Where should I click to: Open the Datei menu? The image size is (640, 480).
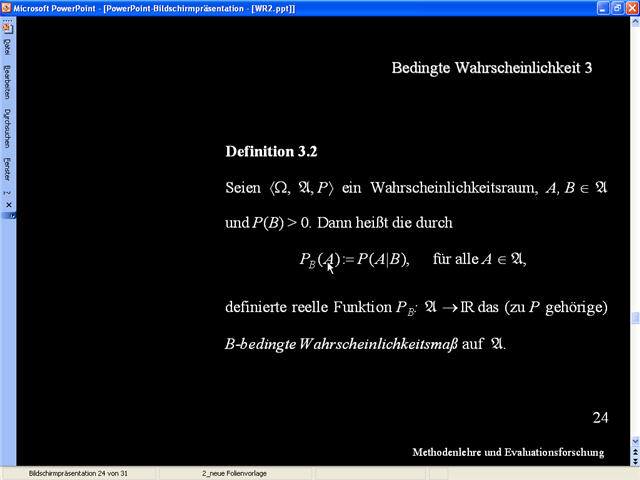click(7, 49)
